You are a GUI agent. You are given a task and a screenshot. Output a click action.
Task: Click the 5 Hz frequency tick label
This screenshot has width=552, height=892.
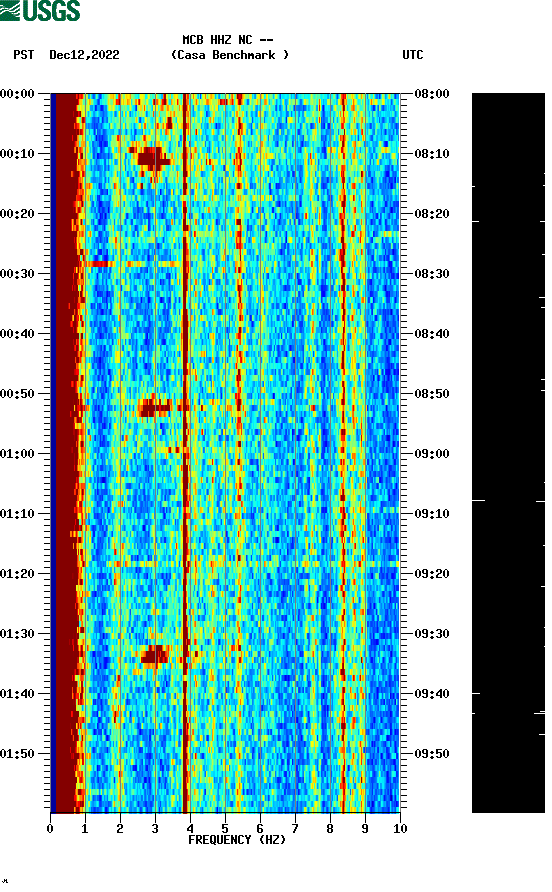(x=225, y=828)
